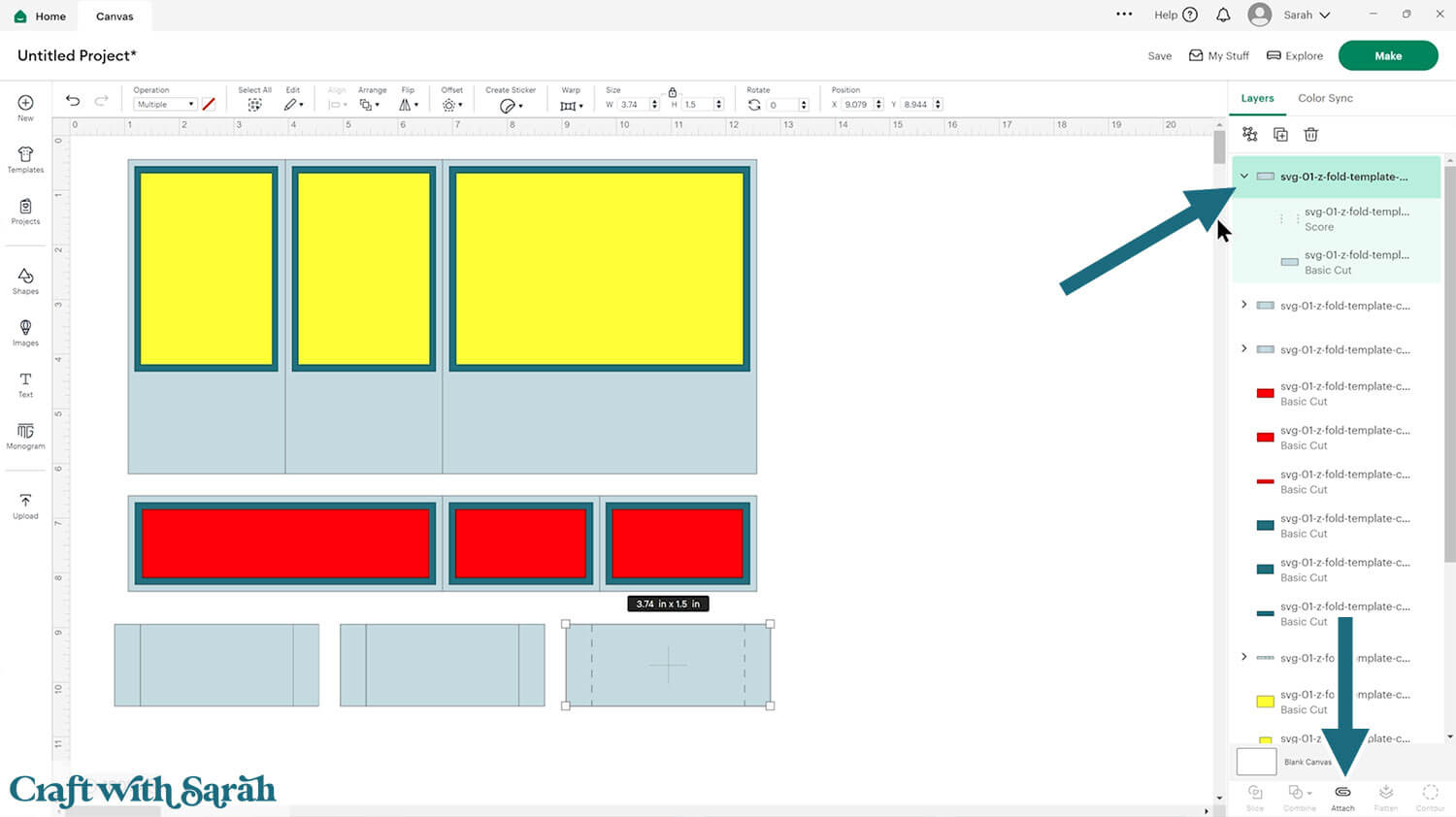This screenshot has height=817, width=1456.
Task: Open My Stuff
Action: (1219, 56)
